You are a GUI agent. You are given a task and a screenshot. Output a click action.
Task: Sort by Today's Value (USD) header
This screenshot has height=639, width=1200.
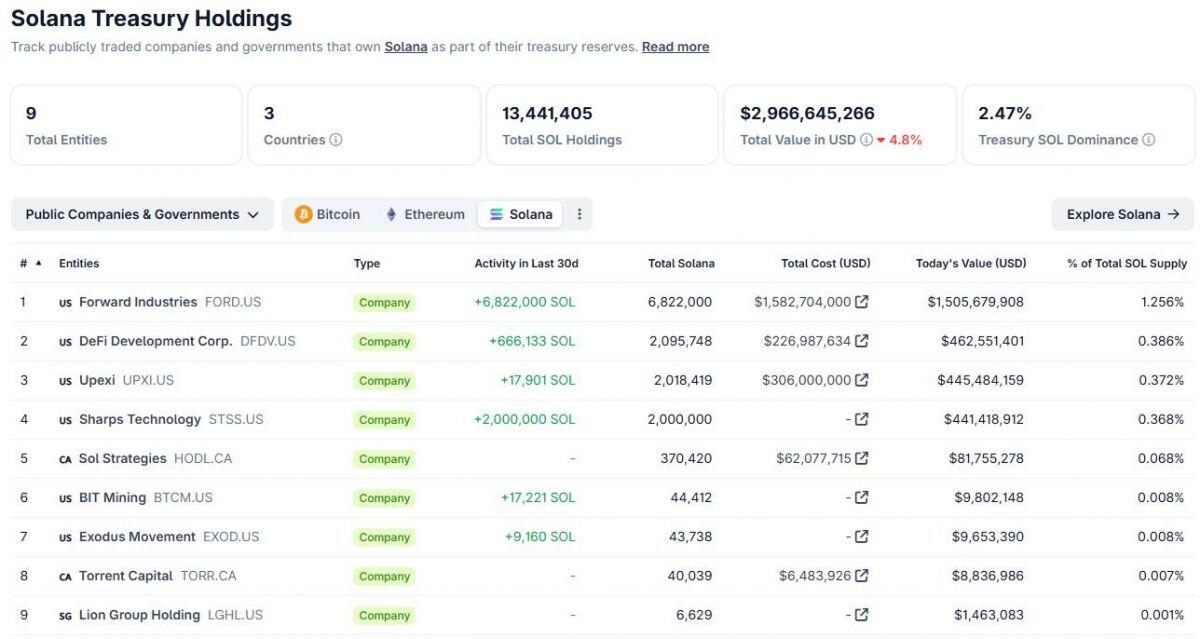click(971, 263)
